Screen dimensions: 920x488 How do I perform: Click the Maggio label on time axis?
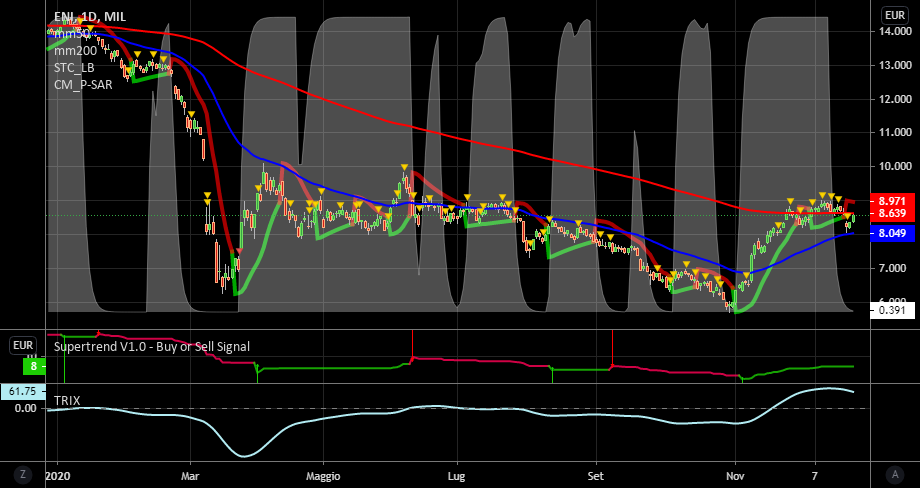click(323, 475)
